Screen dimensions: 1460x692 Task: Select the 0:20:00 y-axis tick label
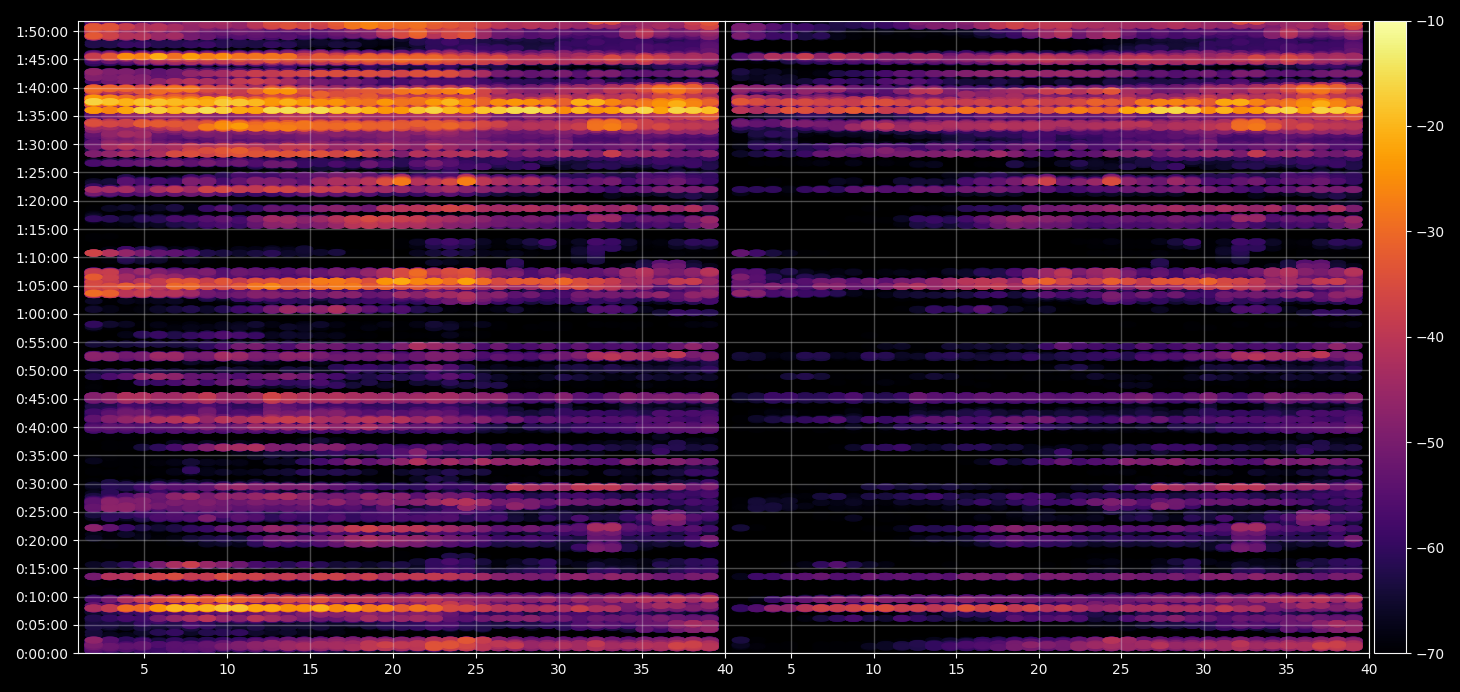[43, 541]
